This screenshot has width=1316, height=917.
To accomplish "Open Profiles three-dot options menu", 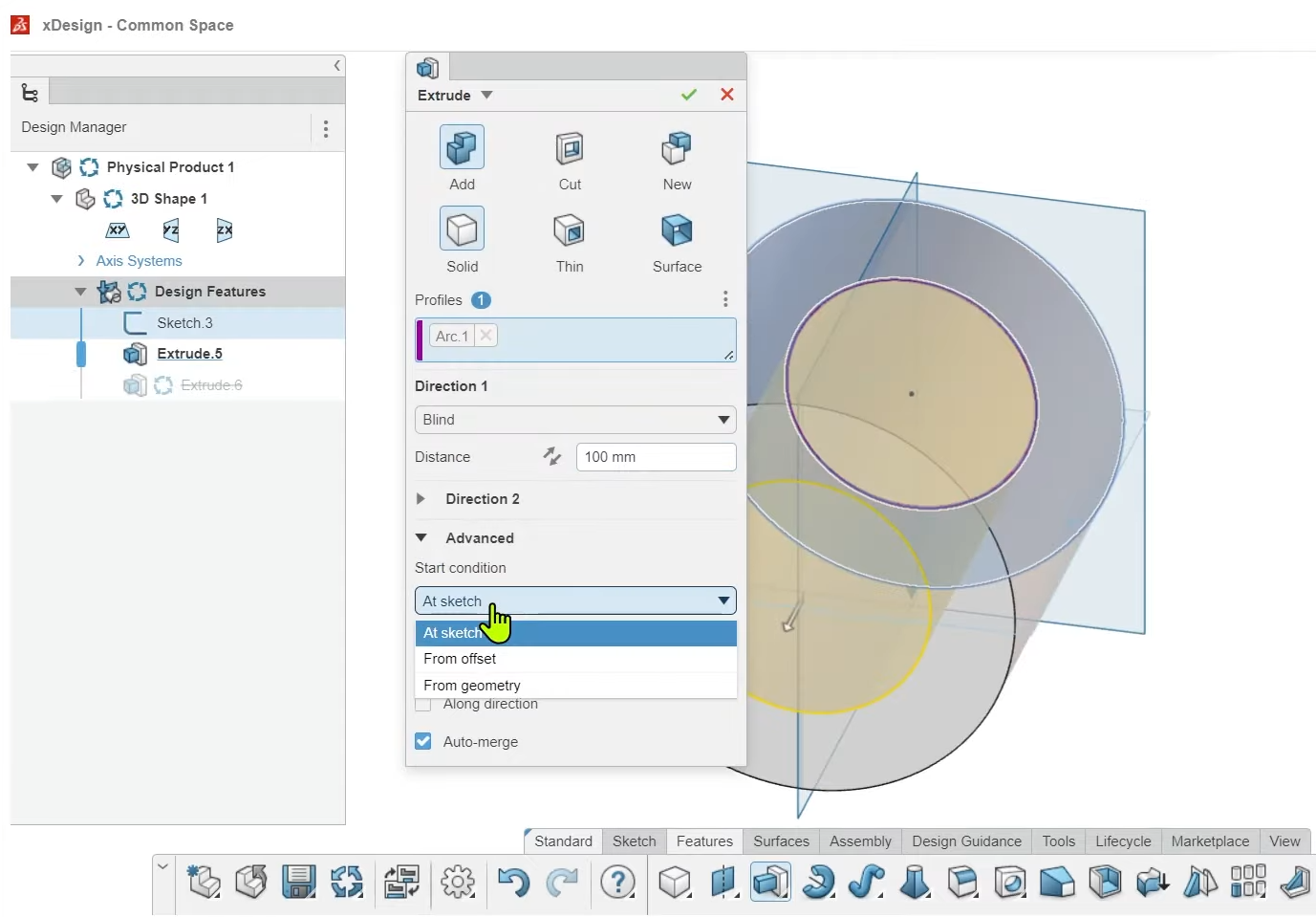I will pyautogui.click(x=725, y=299).
